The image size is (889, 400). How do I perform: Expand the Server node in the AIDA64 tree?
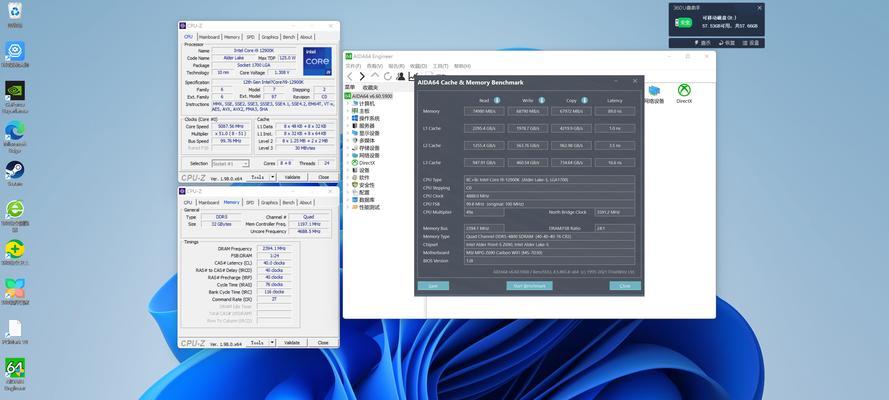(x=348, y=126)
